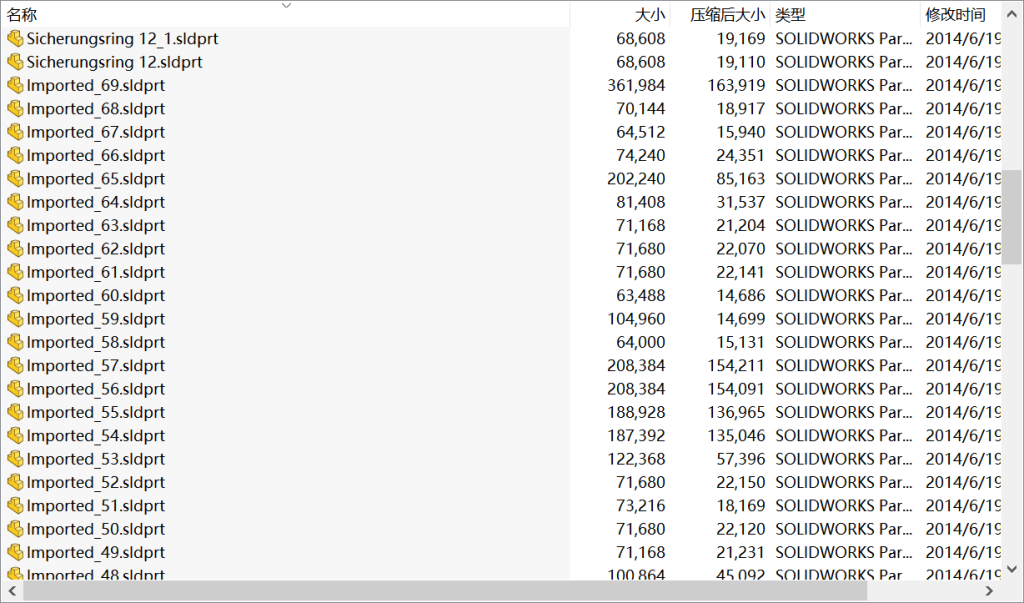Select the icon for Imported_51.sldprt
The image size is (1024, 603).
(x=15, y=506)
